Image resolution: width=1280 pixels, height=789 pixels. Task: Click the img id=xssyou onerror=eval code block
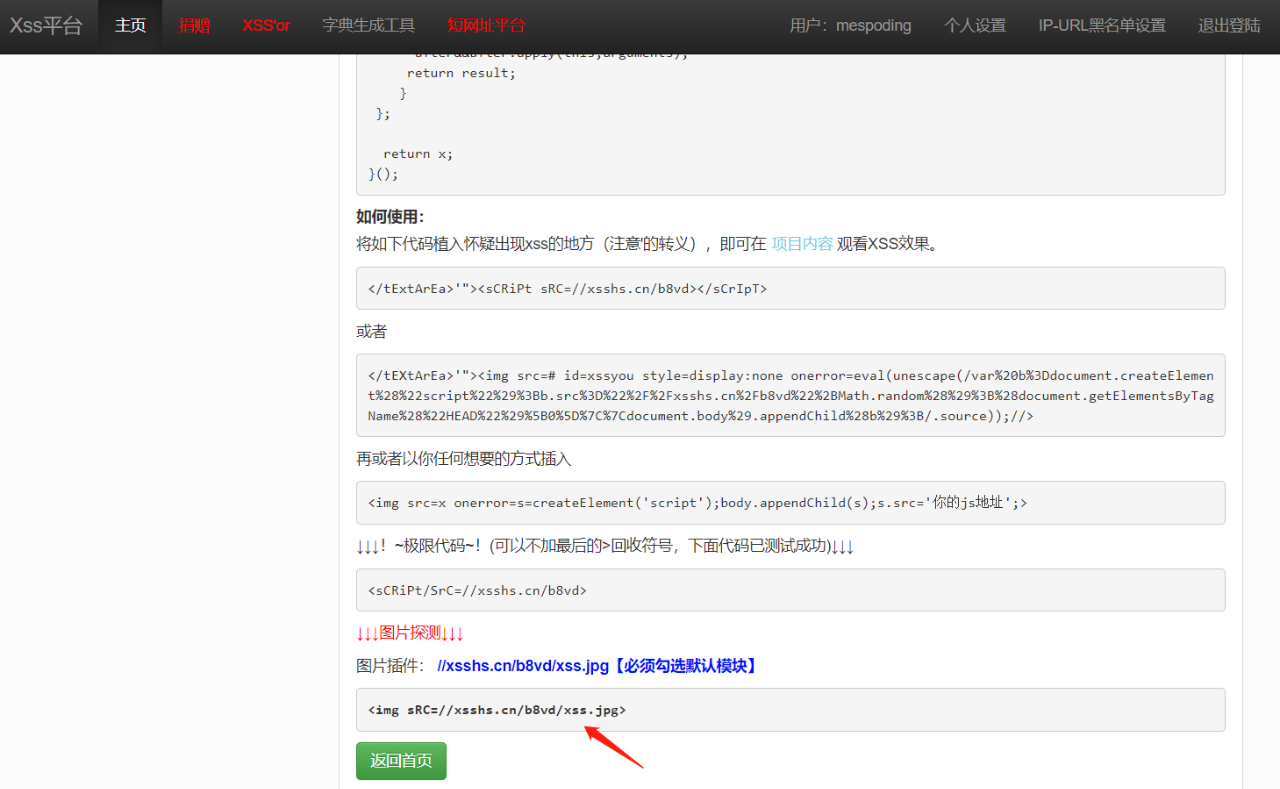click(x=790, y=395)
